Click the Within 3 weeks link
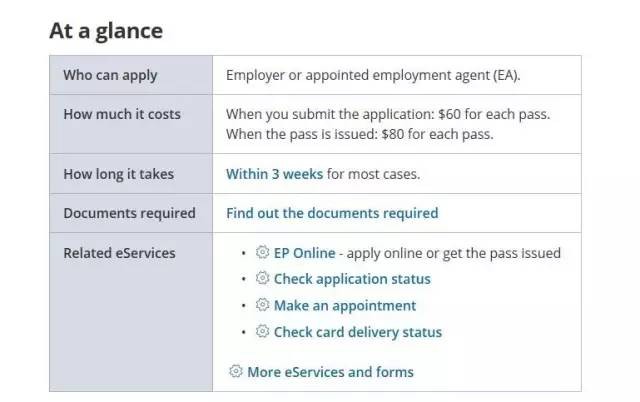640x402 pixels. pyautogui.click(x=274, y=174)
